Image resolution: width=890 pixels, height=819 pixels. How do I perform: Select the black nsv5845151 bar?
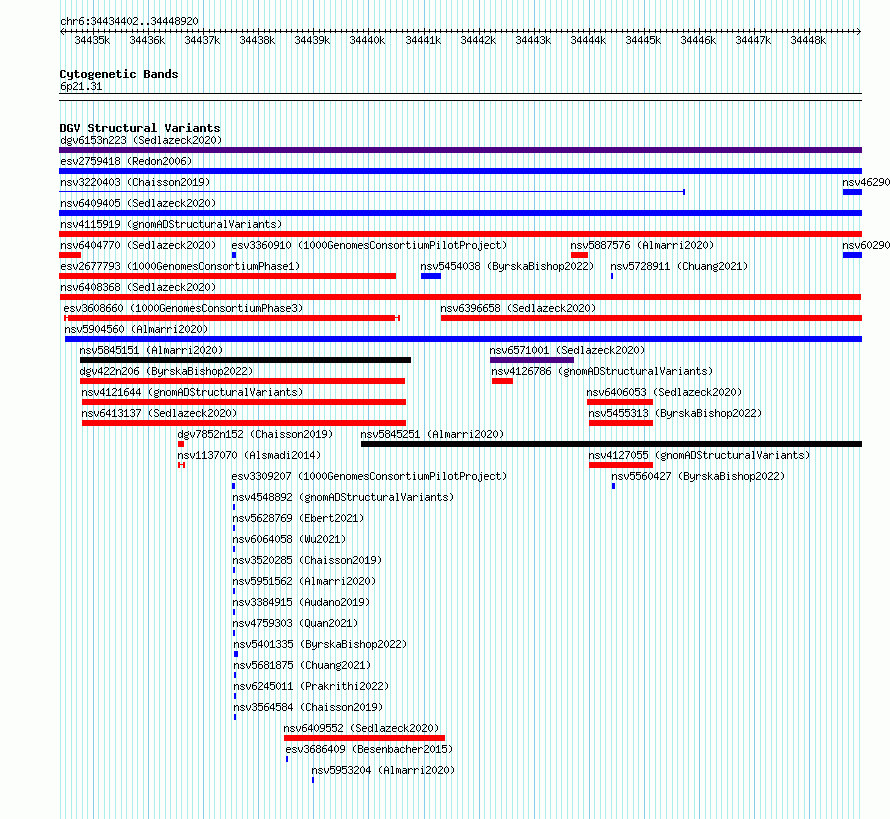(245, 360)
